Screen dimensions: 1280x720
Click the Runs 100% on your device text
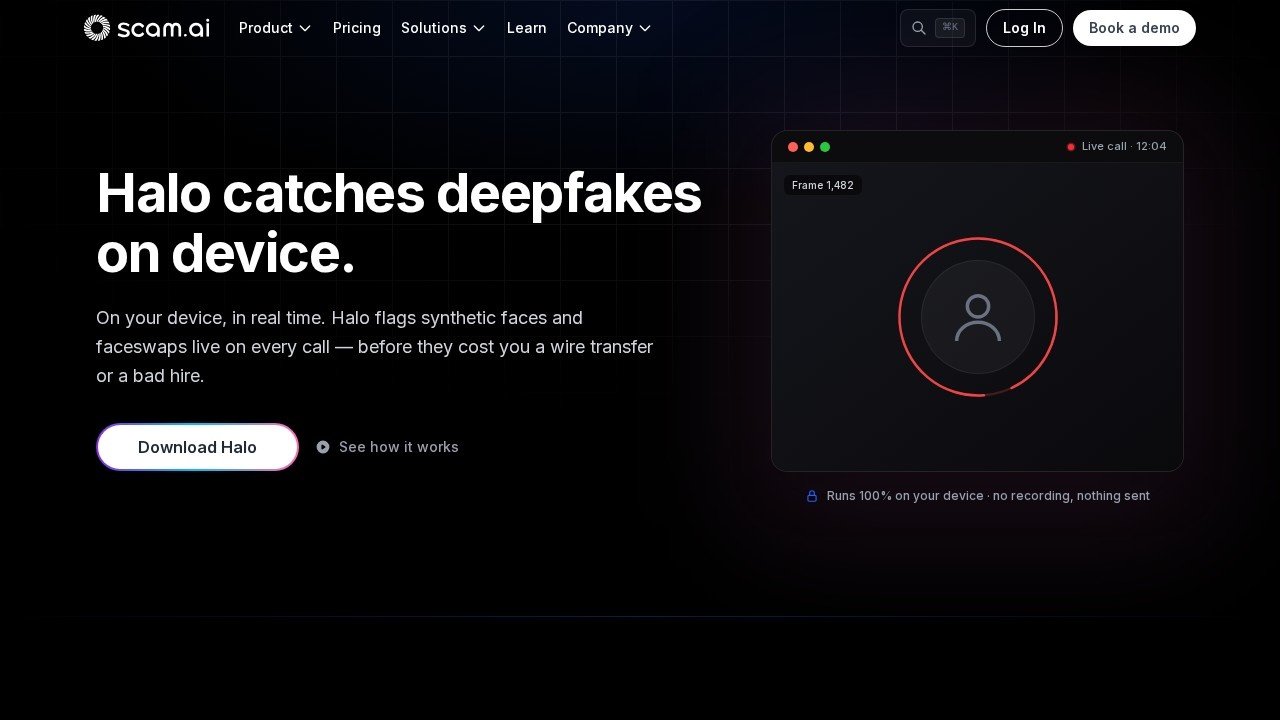[x=988, y=496]
